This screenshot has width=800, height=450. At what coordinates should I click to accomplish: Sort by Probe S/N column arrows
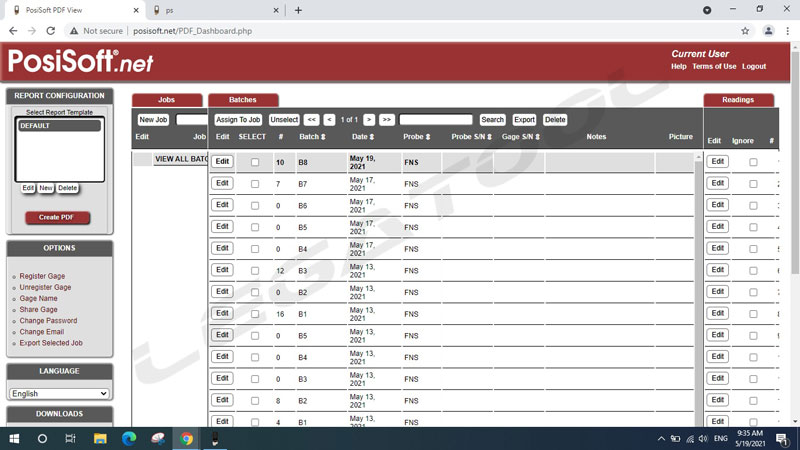click(x=490, y=137)
